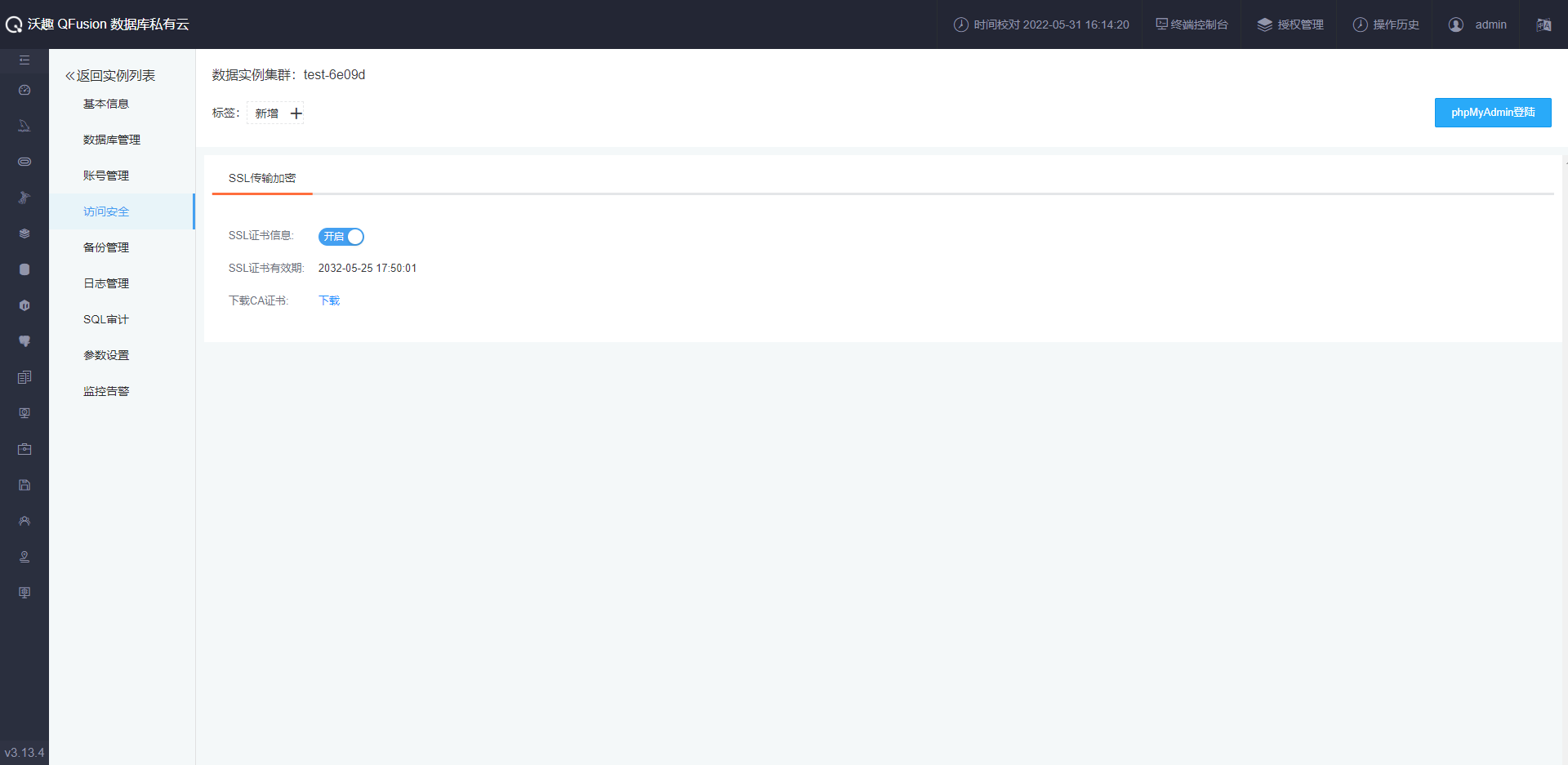Viewport: 1568px width, 765px height.
Task: Click 沃趣 QFusion 数据库私有云 title
Action: pos(108,24)
